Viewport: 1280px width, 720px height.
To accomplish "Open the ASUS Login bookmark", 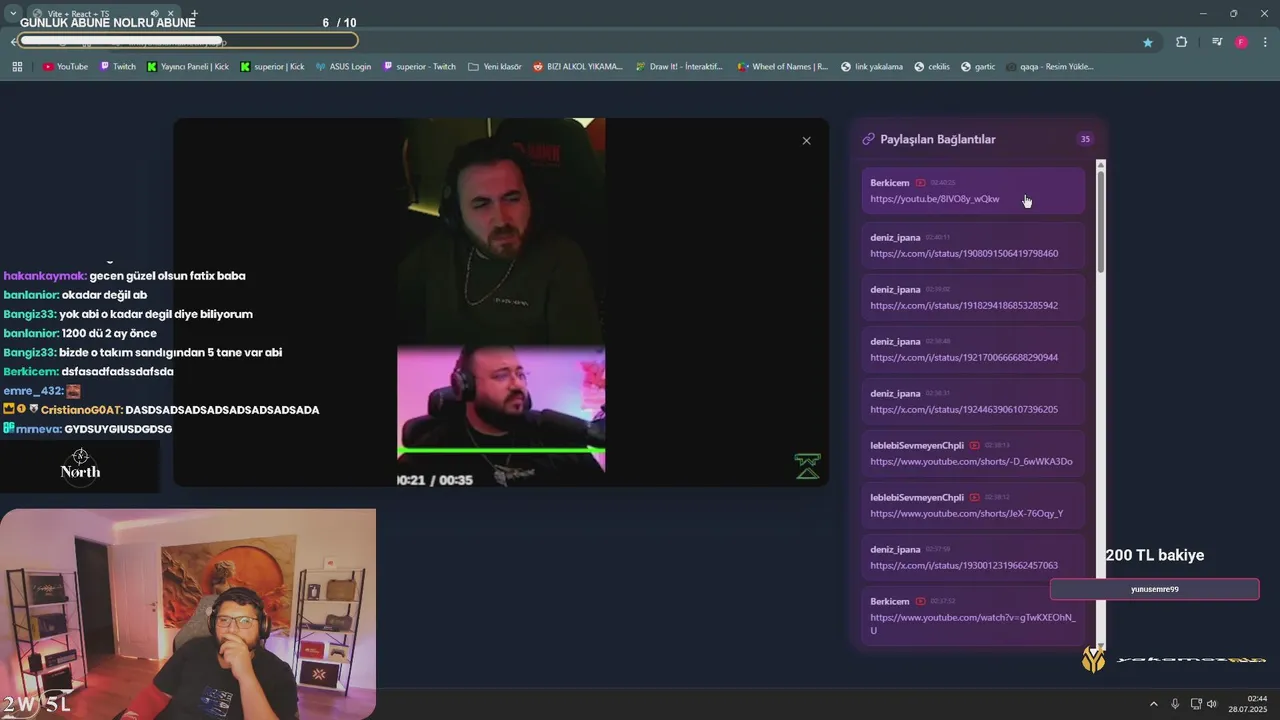I will [x=343, y=67].
